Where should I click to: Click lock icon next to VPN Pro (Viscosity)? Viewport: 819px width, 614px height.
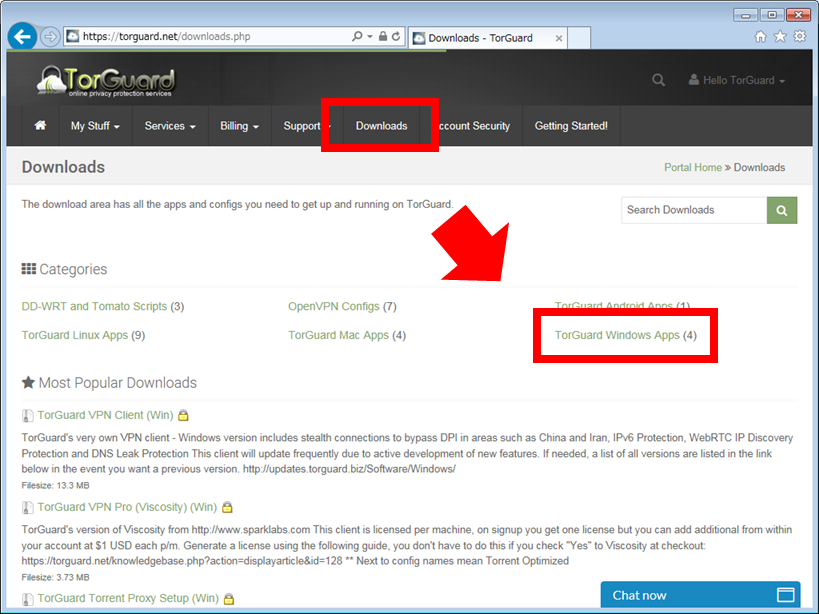[x=227, y=507]
